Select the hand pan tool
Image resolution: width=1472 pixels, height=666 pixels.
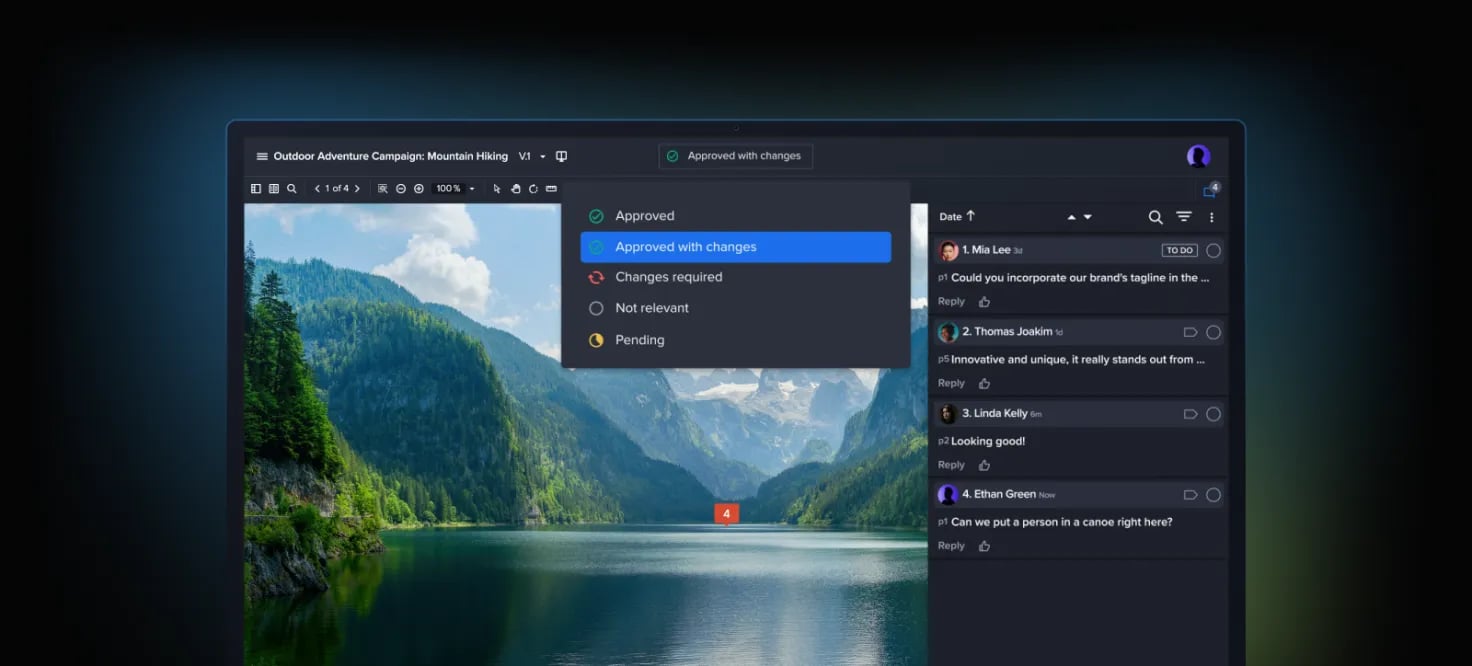tap(515, 188)
